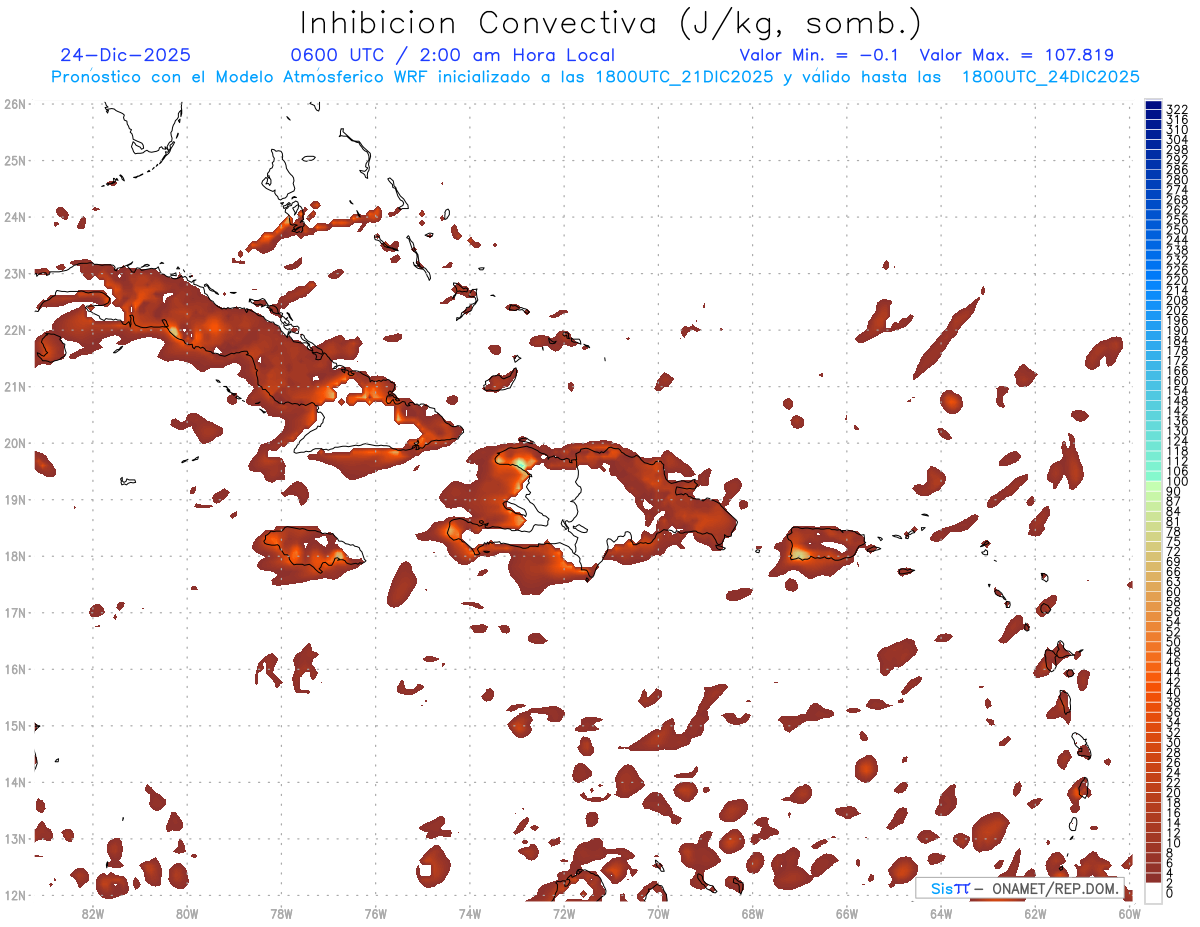Click the Puerto Rico island outline on map

(x=826, y=543)
